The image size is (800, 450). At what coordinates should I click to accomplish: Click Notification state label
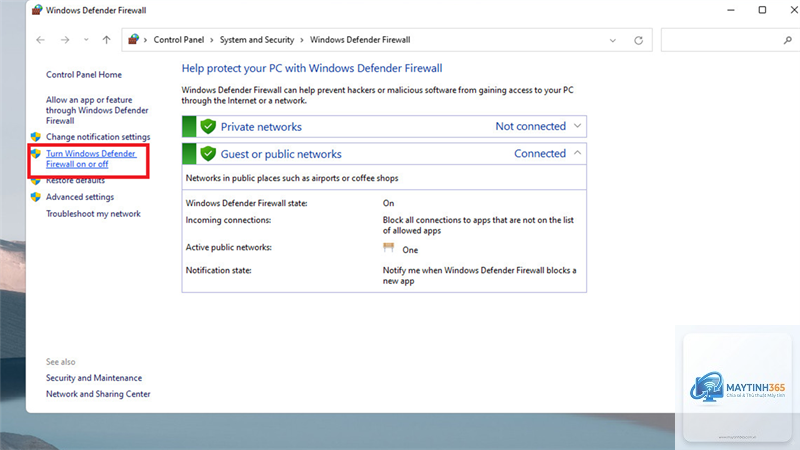[218, 270]
